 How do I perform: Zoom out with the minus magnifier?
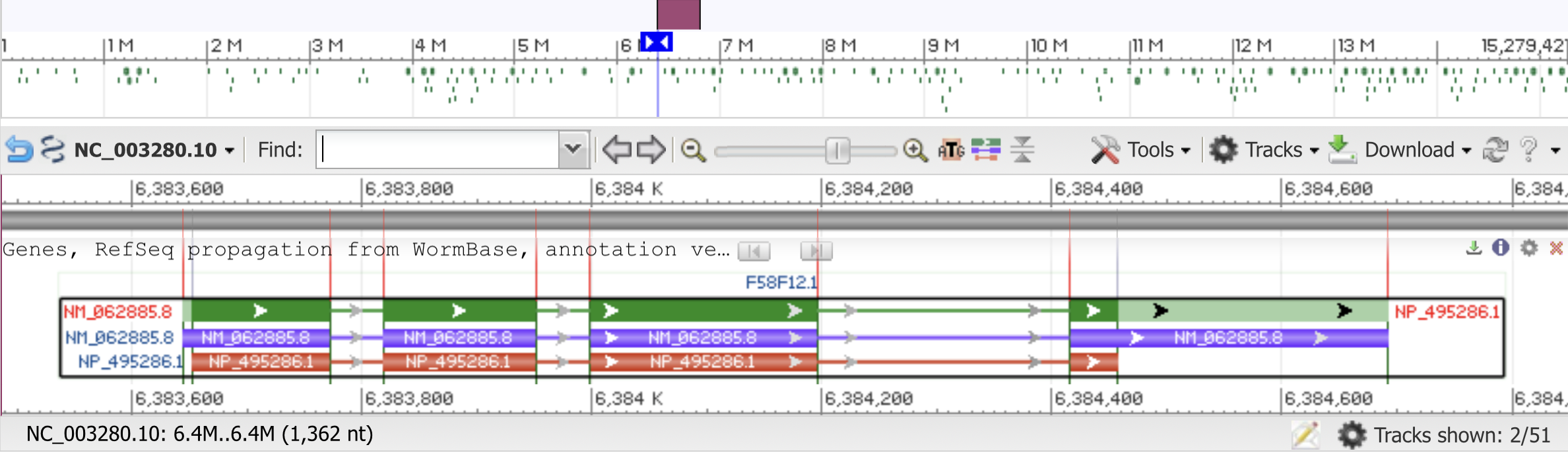click(x=693, y=150)
